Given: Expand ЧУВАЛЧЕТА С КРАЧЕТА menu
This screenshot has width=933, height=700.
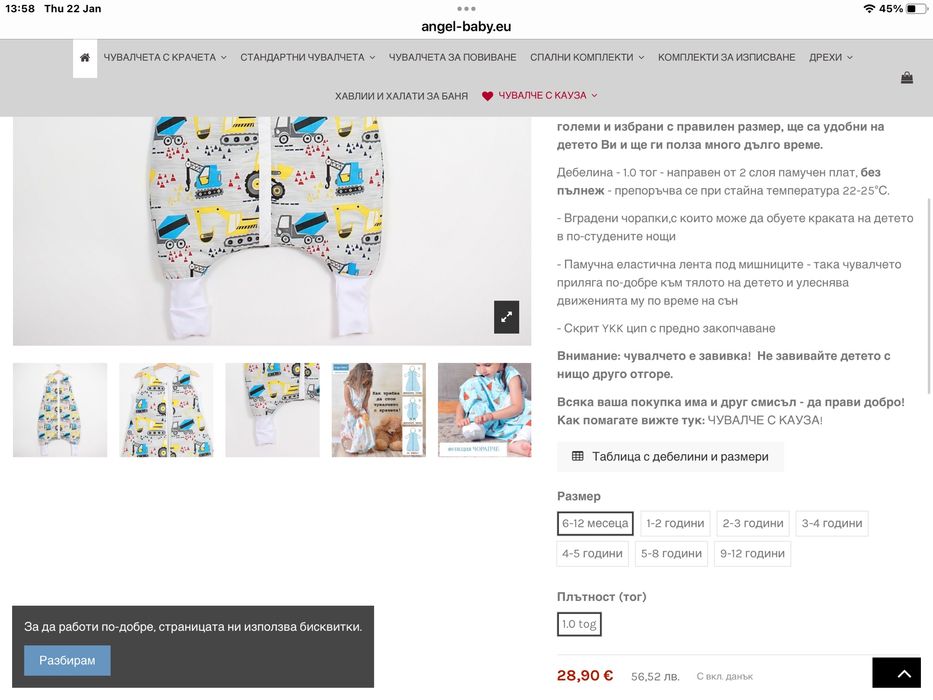Looking at the screenshot, I should click(x=165, y=58).
